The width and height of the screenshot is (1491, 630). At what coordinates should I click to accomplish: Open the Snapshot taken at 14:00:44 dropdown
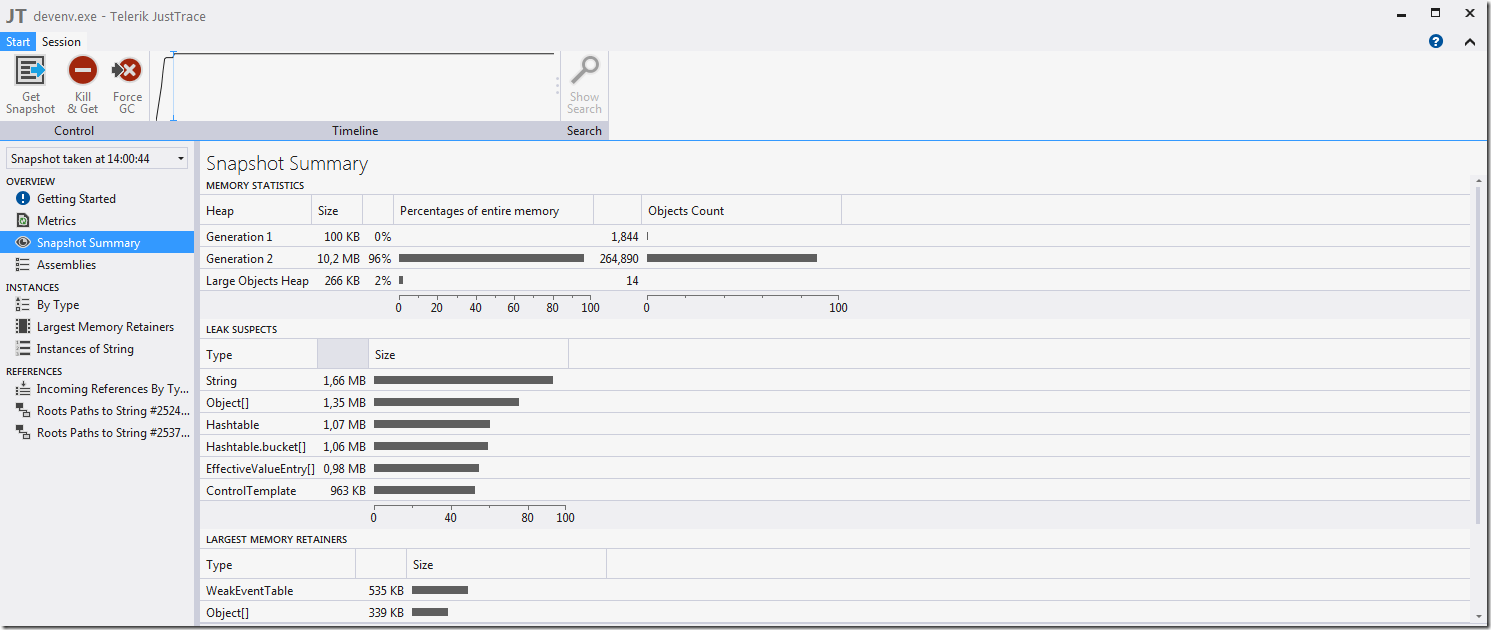point(97,159)
